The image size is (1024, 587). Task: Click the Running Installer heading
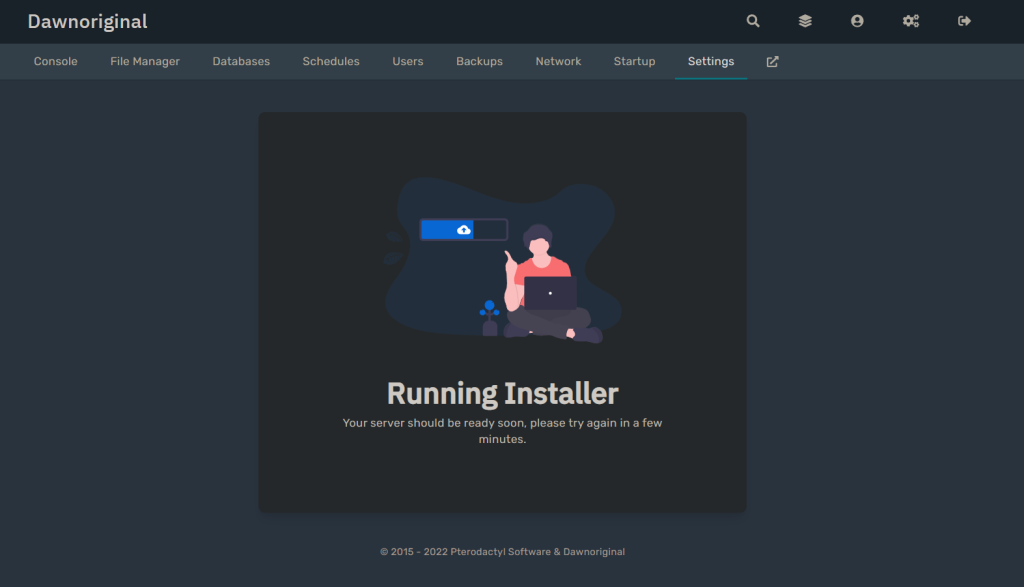click(x=502, y=394)
